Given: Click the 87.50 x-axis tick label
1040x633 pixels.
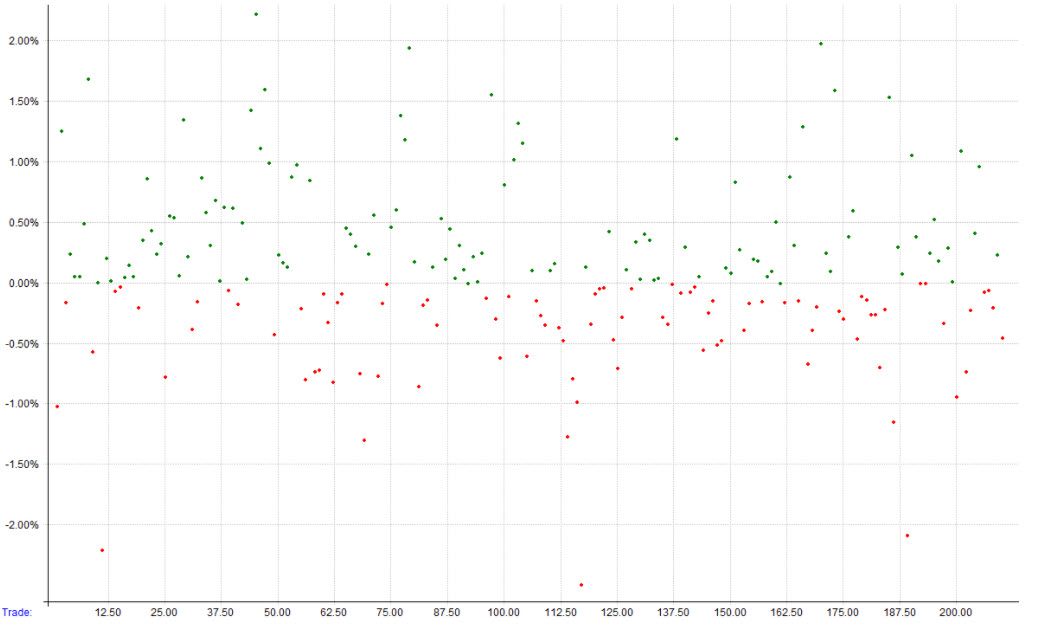Looking at the screenshot, I should click(447, 612).
